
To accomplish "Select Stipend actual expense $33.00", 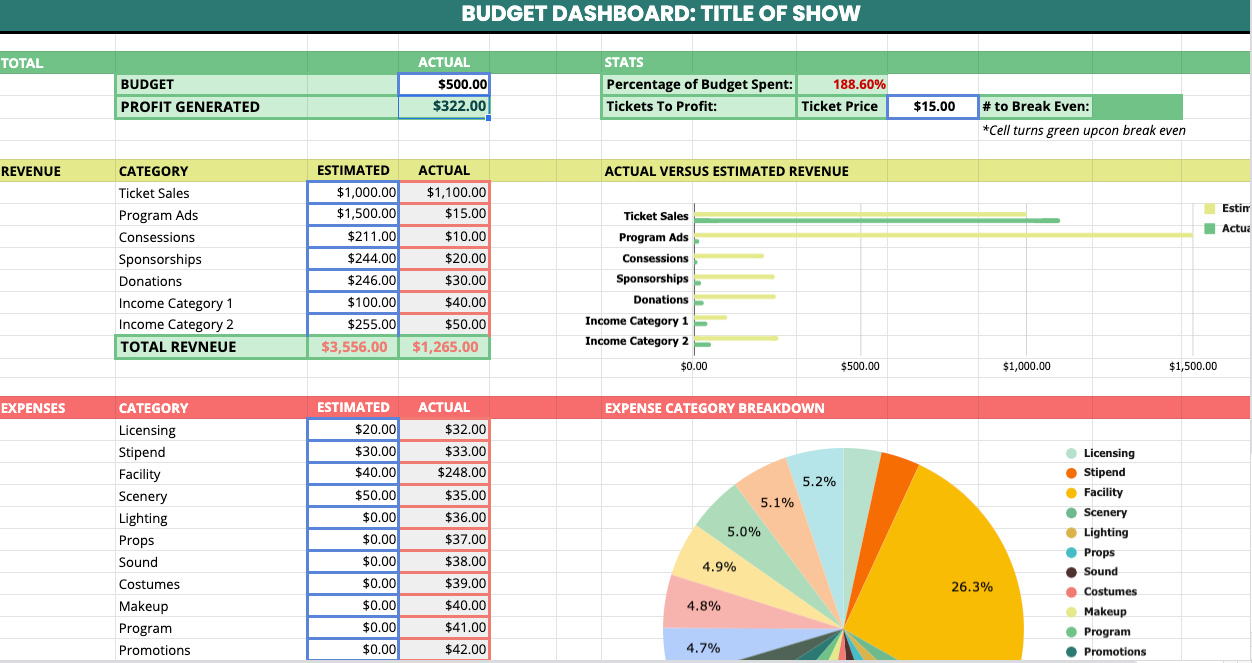I will (444, 451).
